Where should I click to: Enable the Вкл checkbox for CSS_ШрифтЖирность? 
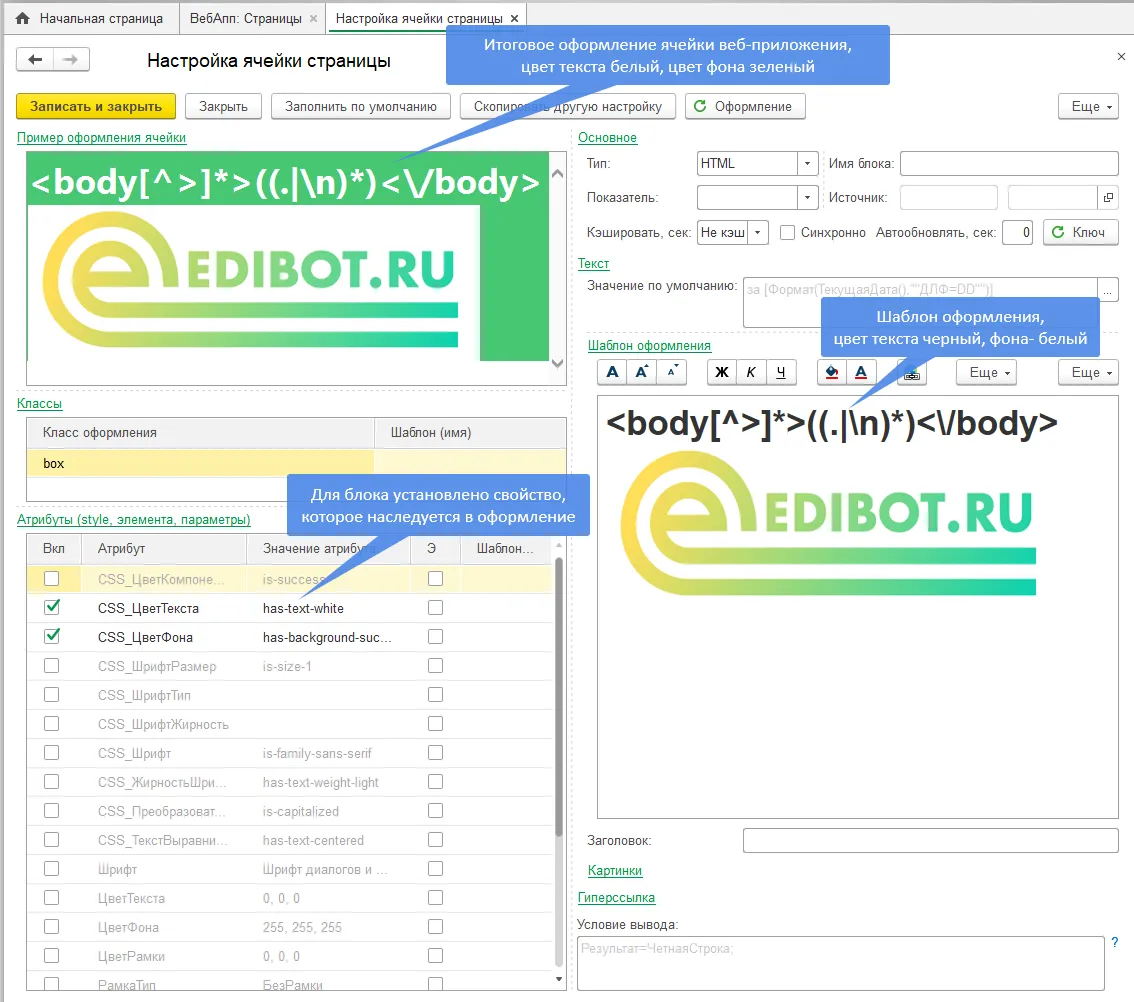tap(51, 723)
